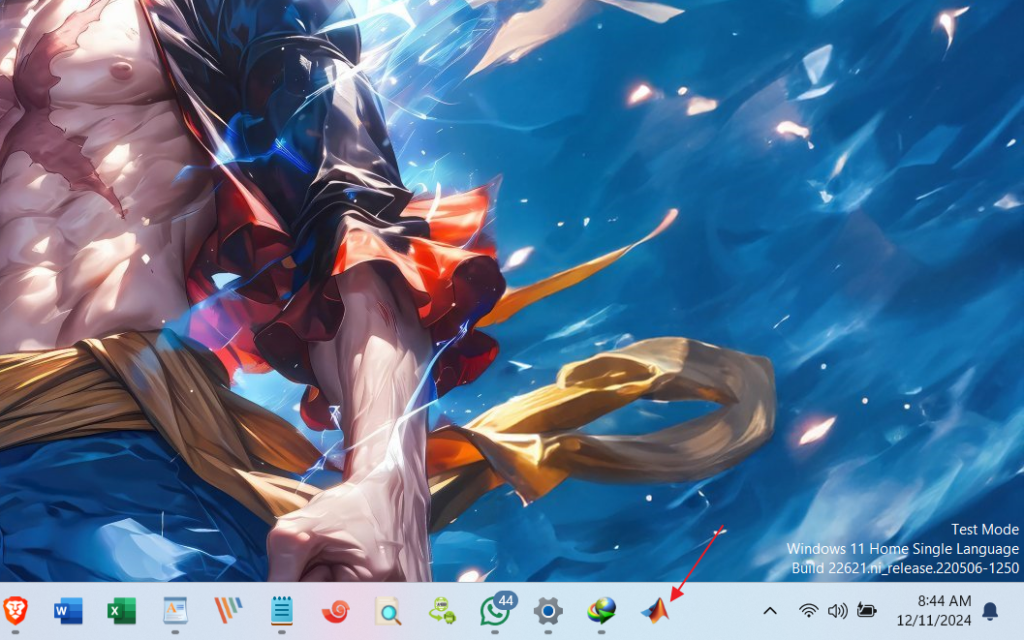Launch Microsoft Word from the taskbar
The image size is (1024, 640).
[x=68, y=610]
